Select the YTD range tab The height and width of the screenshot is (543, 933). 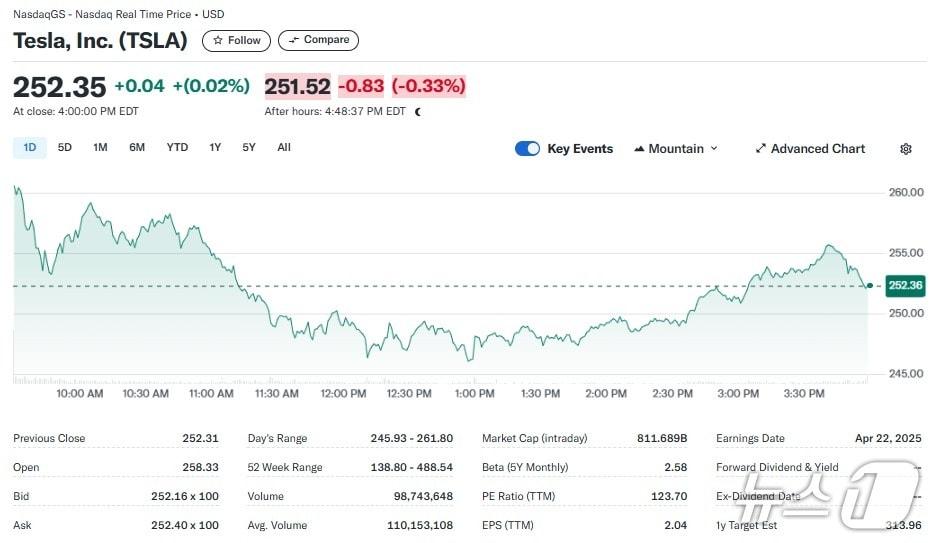(x=177, y=148)
